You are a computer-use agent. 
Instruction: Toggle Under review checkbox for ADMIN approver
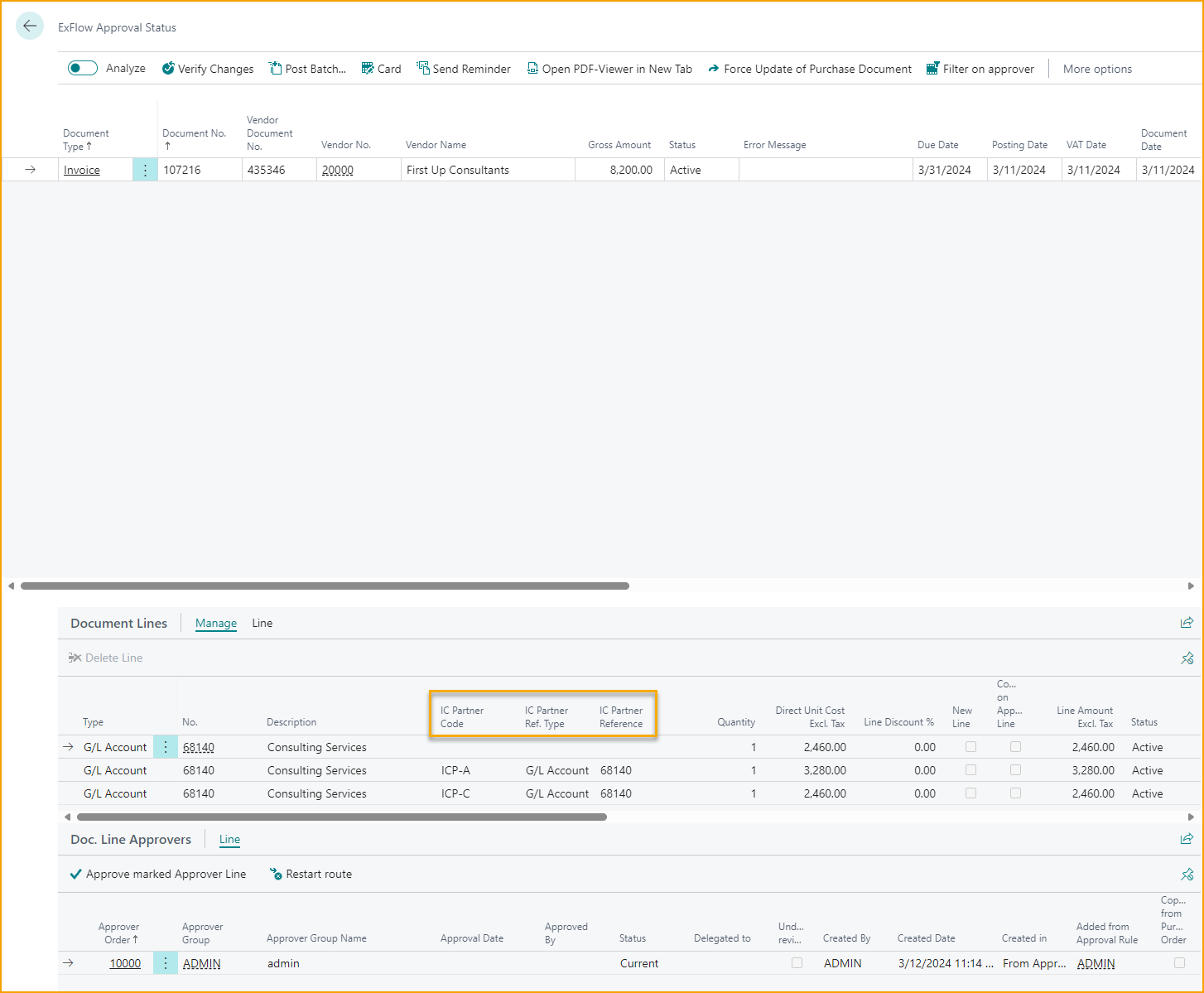(x=797, y=963)
